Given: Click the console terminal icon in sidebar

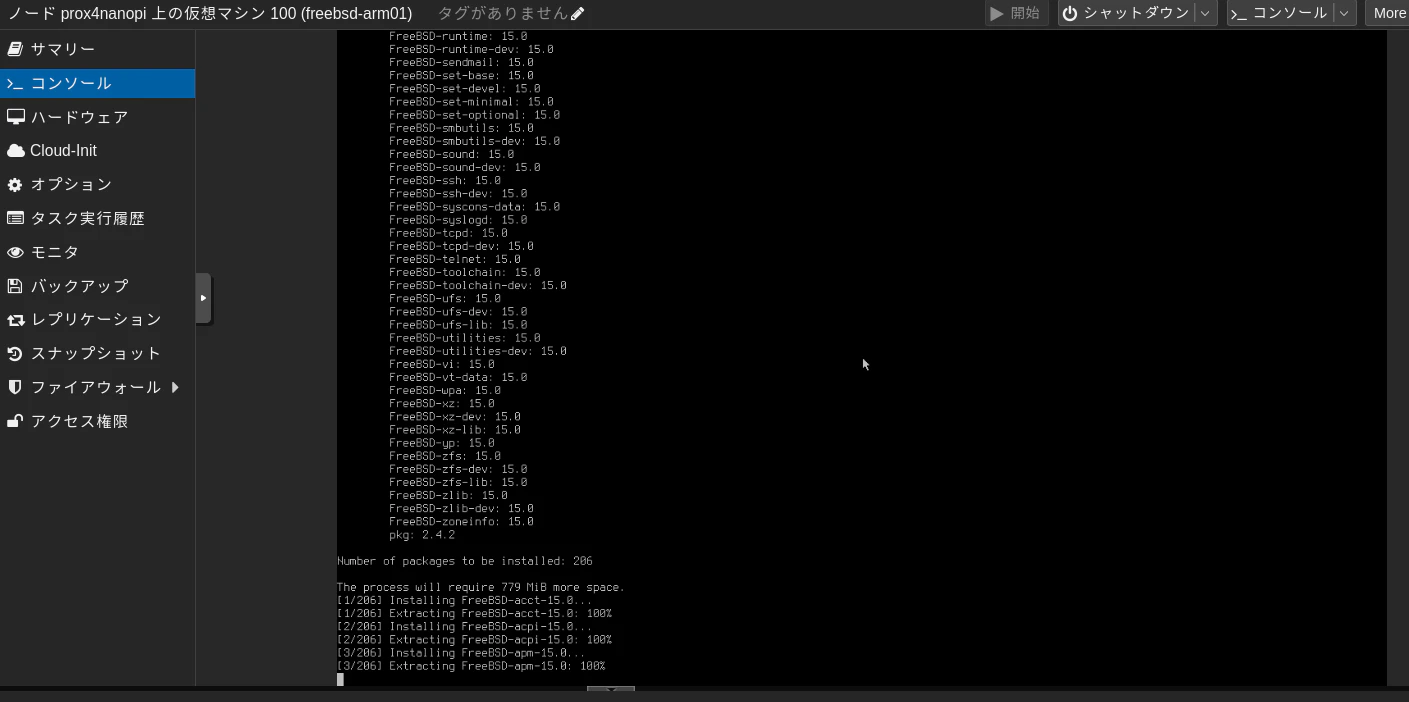Looking at the screenshot, I should coord(15,84).
